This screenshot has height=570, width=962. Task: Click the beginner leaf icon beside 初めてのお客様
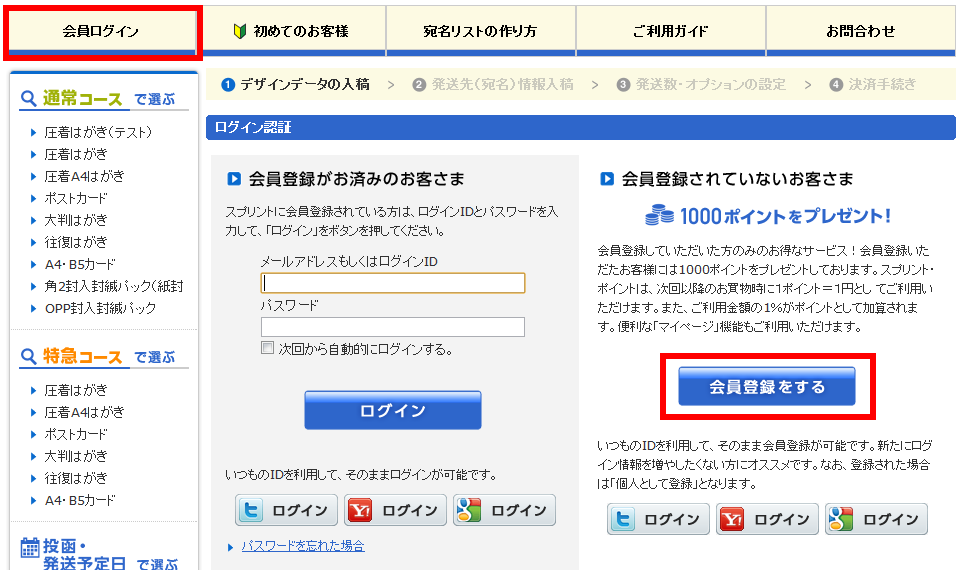pos(240,31)
